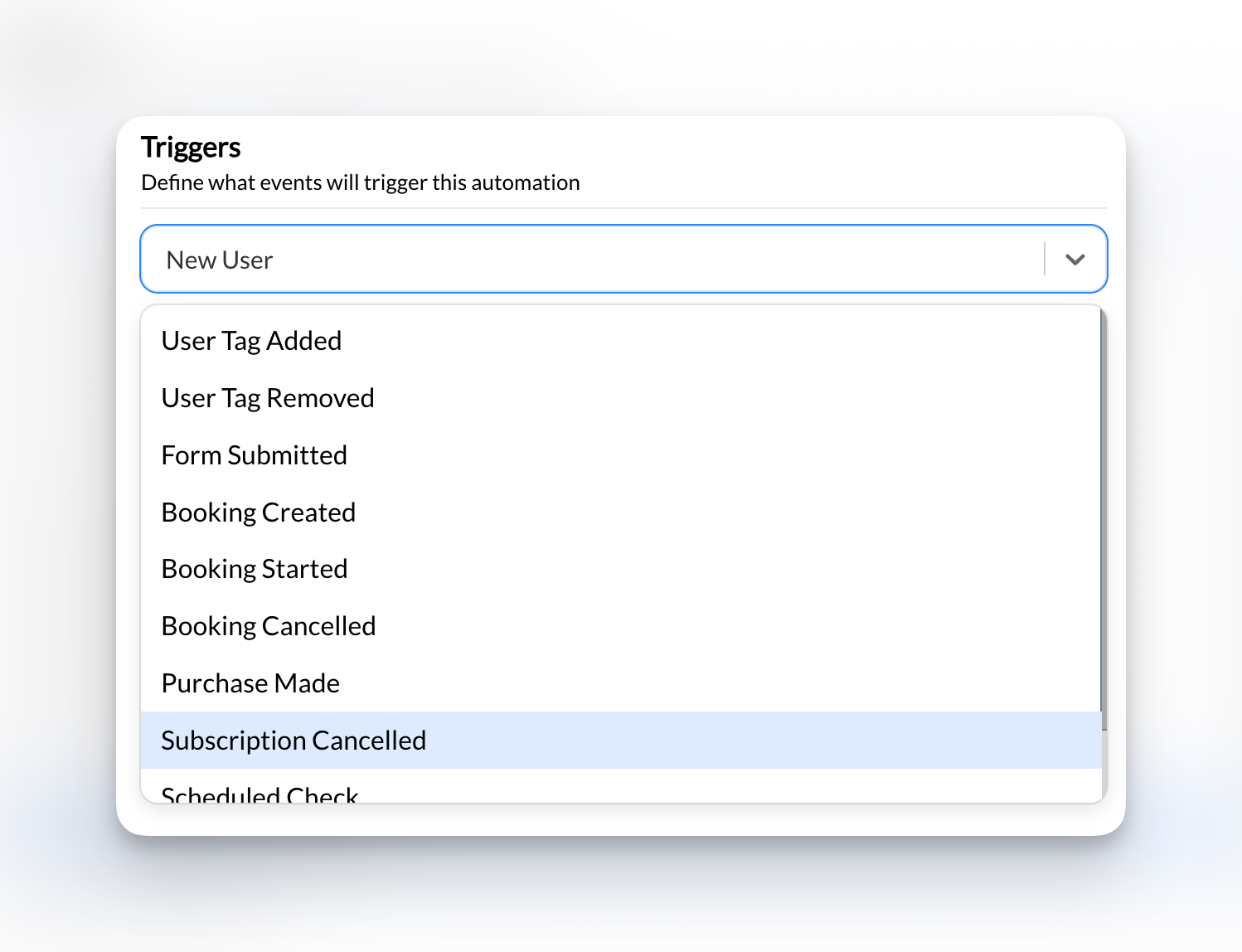Screen dimensions: 1242x952
Task: Pick Form Submitted from the list
Action: tap(254, 455)
